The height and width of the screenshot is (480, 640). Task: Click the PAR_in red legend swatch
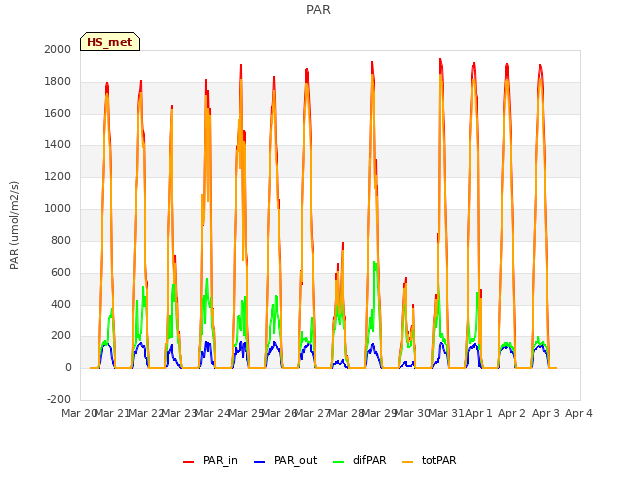(x=189, y=462)
